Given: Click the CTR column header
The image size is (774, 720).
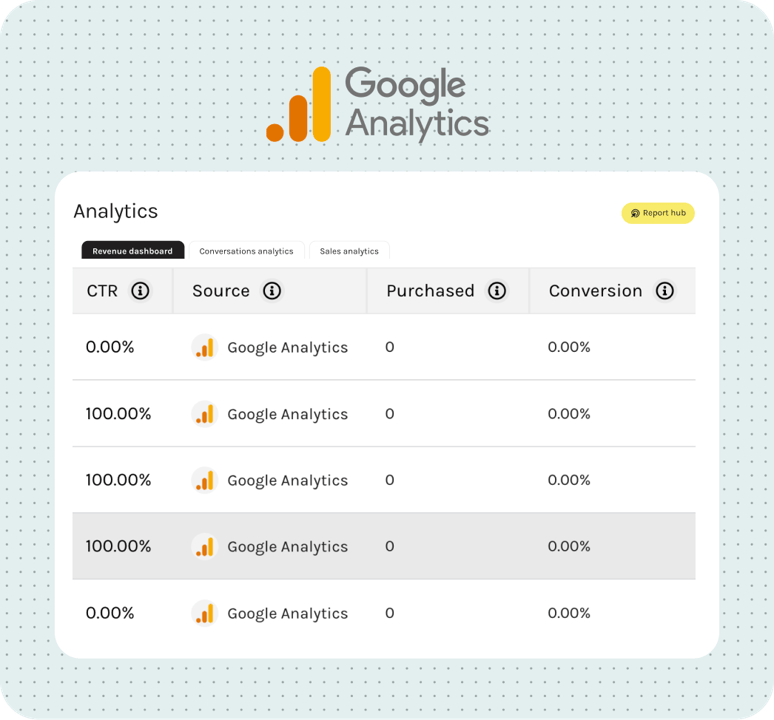Looking at the screenshot, I should coord(102,291).
